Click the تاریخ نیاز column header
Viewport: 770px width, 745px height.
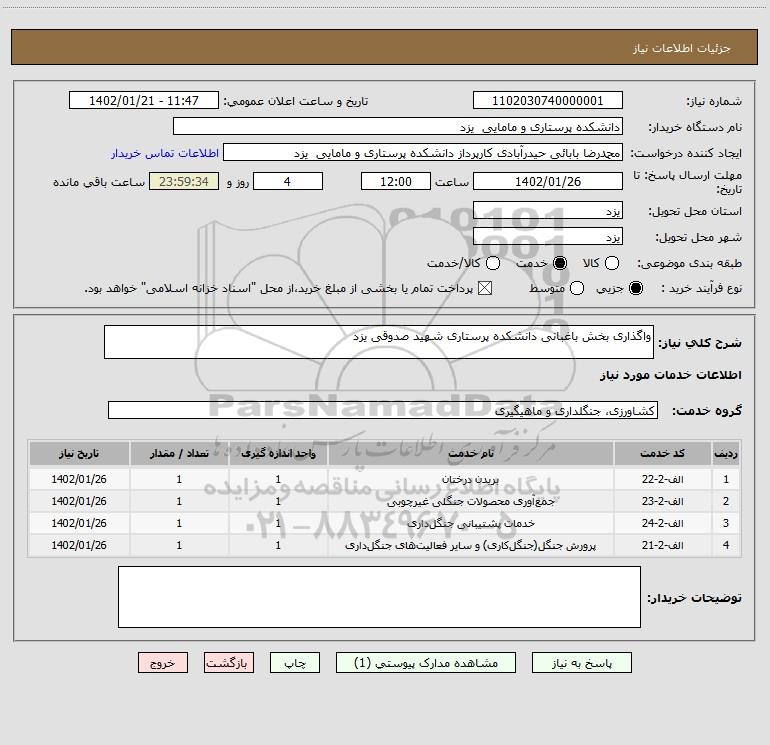(x=79, y=453)
